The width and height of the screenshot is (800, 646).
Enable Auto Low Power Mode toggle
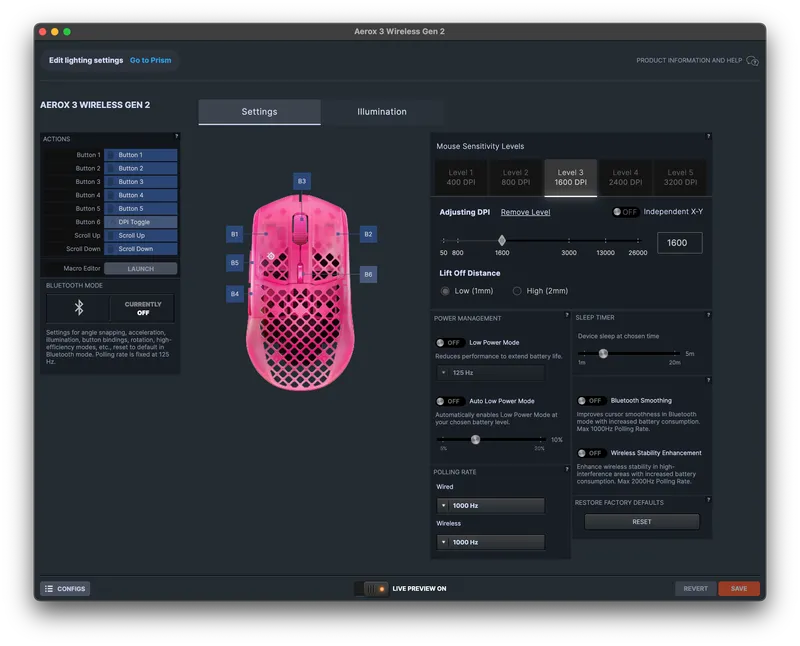click(449, 401)
